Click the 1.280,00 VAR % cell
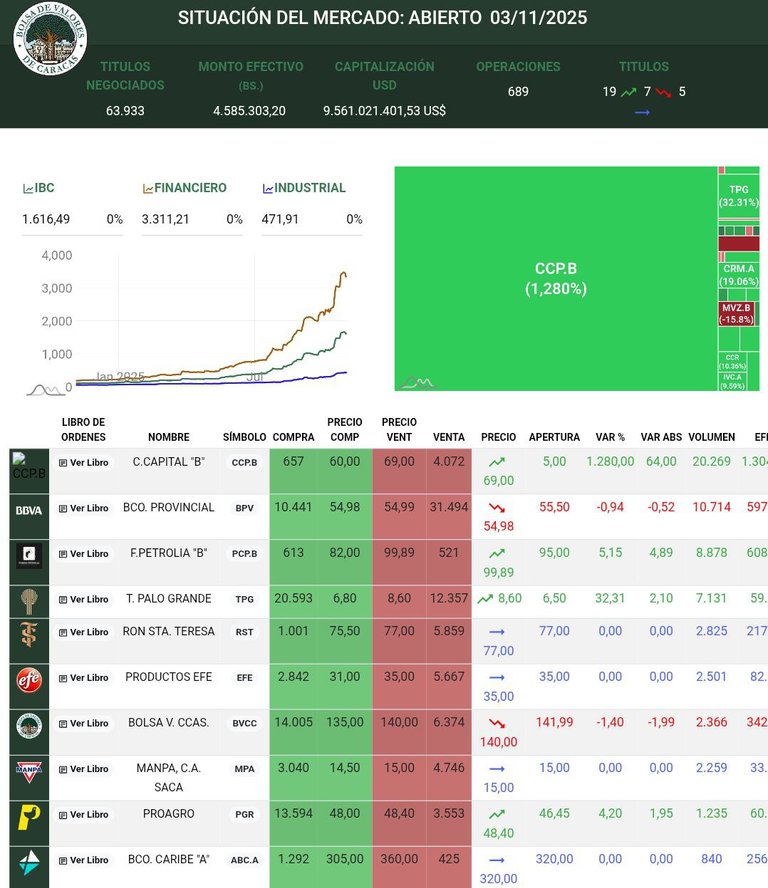The width and height of the screenshot is (768, 888). pos(610,462)
